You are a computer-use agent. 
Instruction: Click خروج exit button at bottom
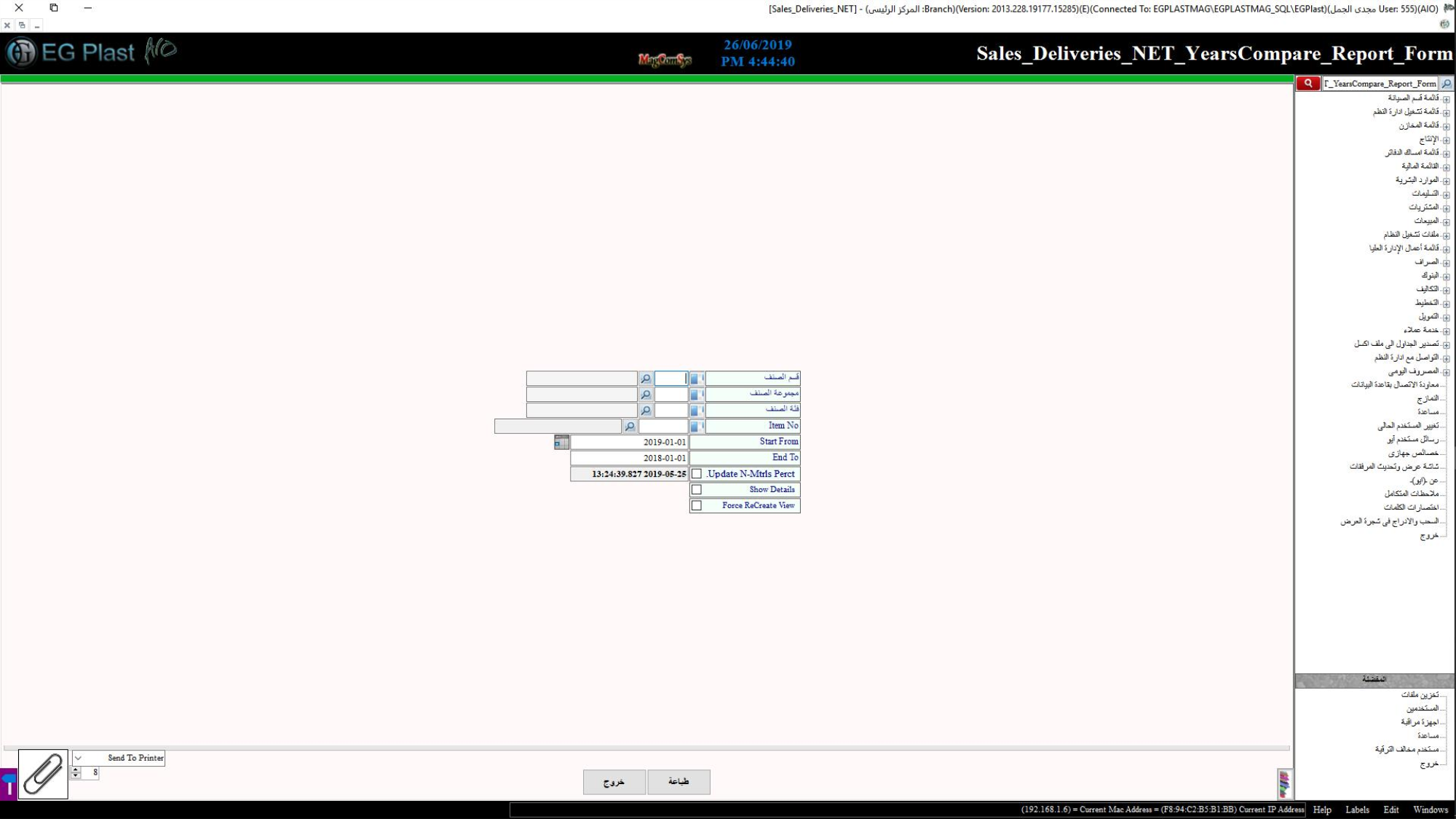pyautogui.click(x=614, y=782)
